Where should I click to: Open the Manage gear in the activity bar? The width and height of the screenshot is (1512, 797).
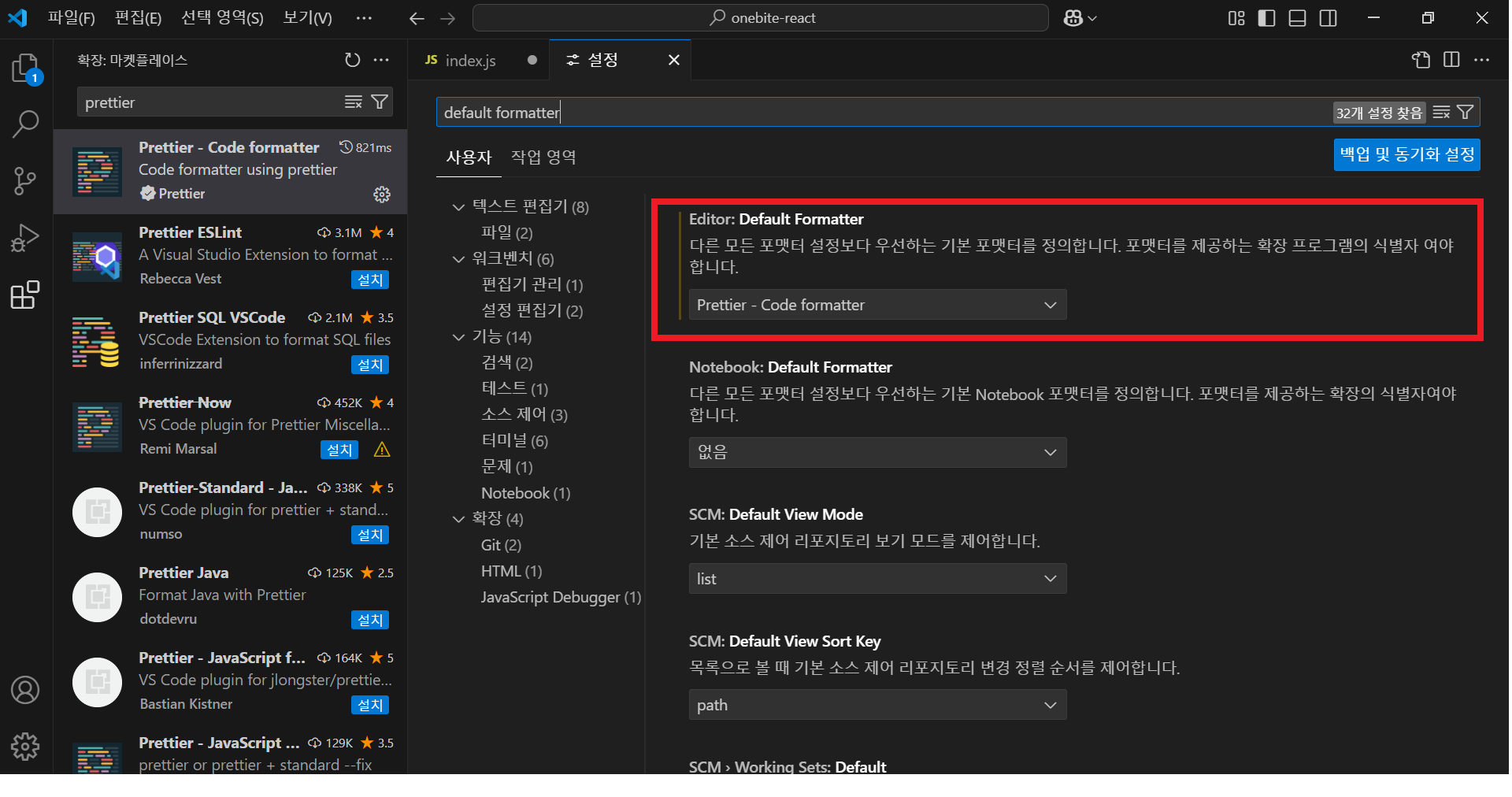(x=26, y=746)
